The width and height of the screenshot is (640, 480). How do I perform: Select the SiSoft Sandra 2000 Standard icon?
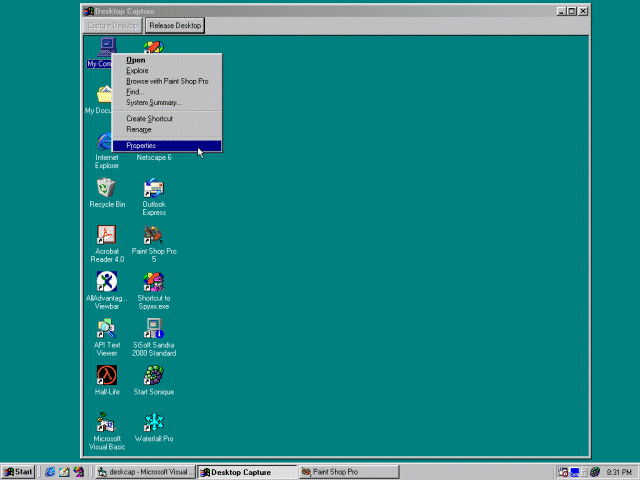click(x=154, y=329)
